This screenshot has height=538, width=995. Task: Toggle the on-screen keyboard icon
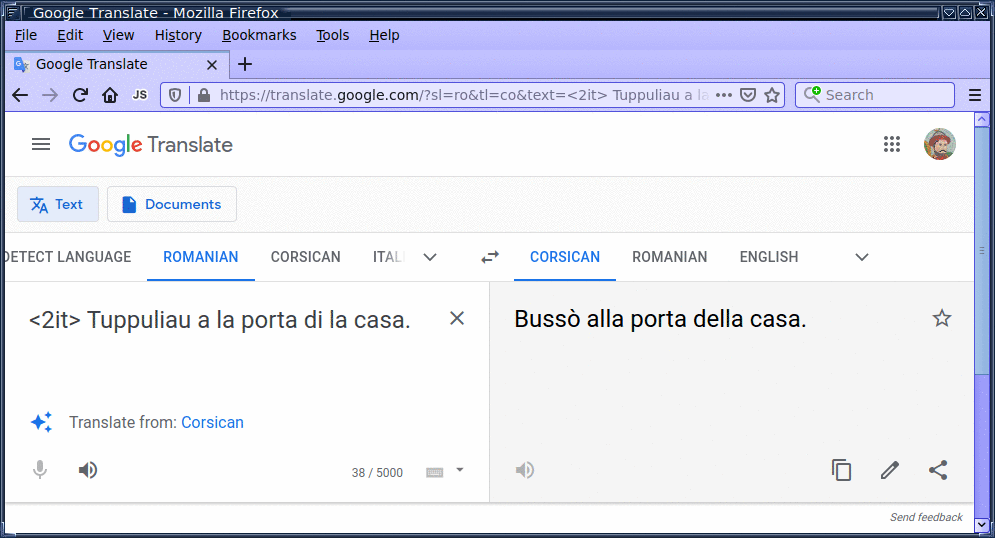coord(435,472)
